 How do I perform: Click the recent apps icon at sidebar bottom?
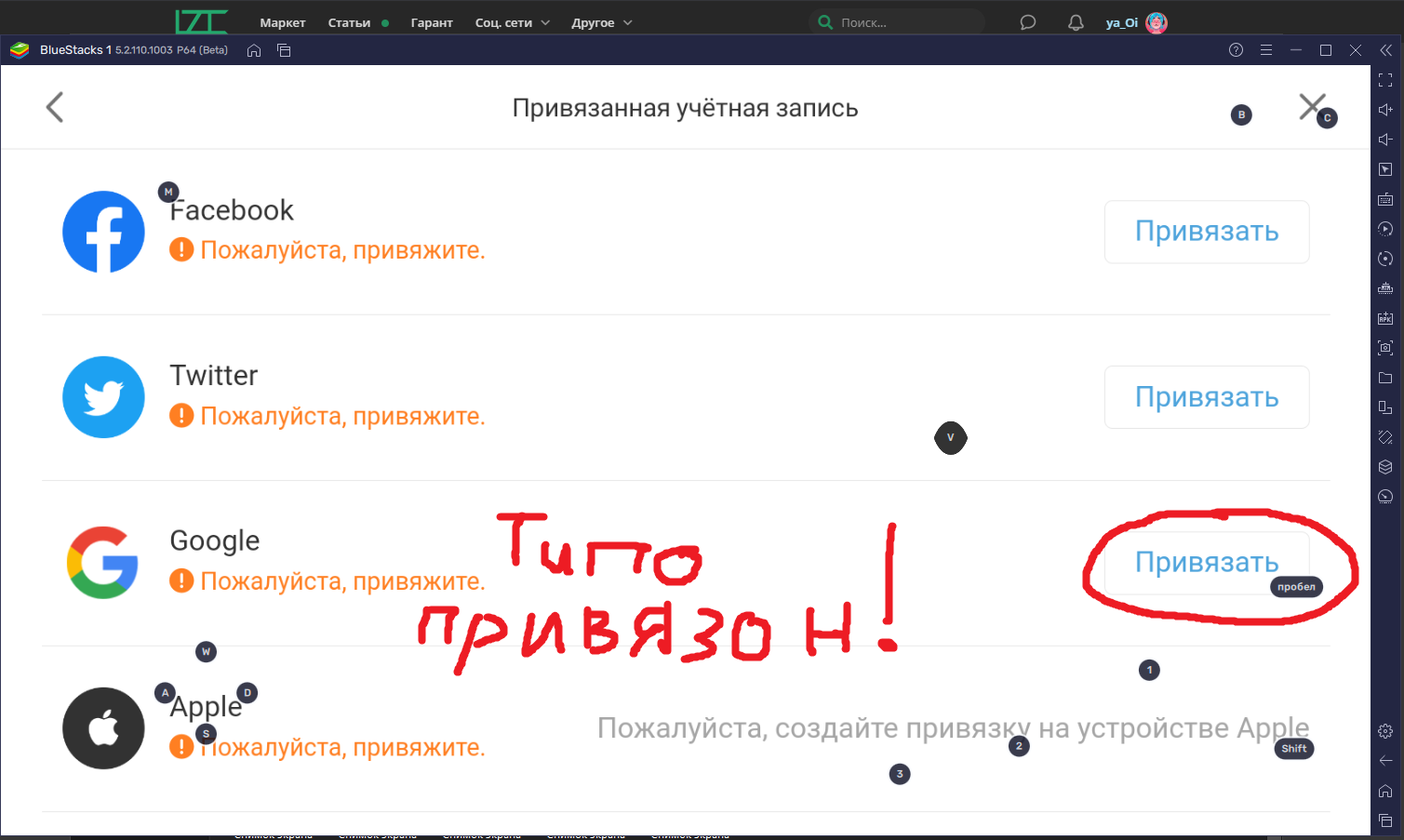tap(1385, 820)
